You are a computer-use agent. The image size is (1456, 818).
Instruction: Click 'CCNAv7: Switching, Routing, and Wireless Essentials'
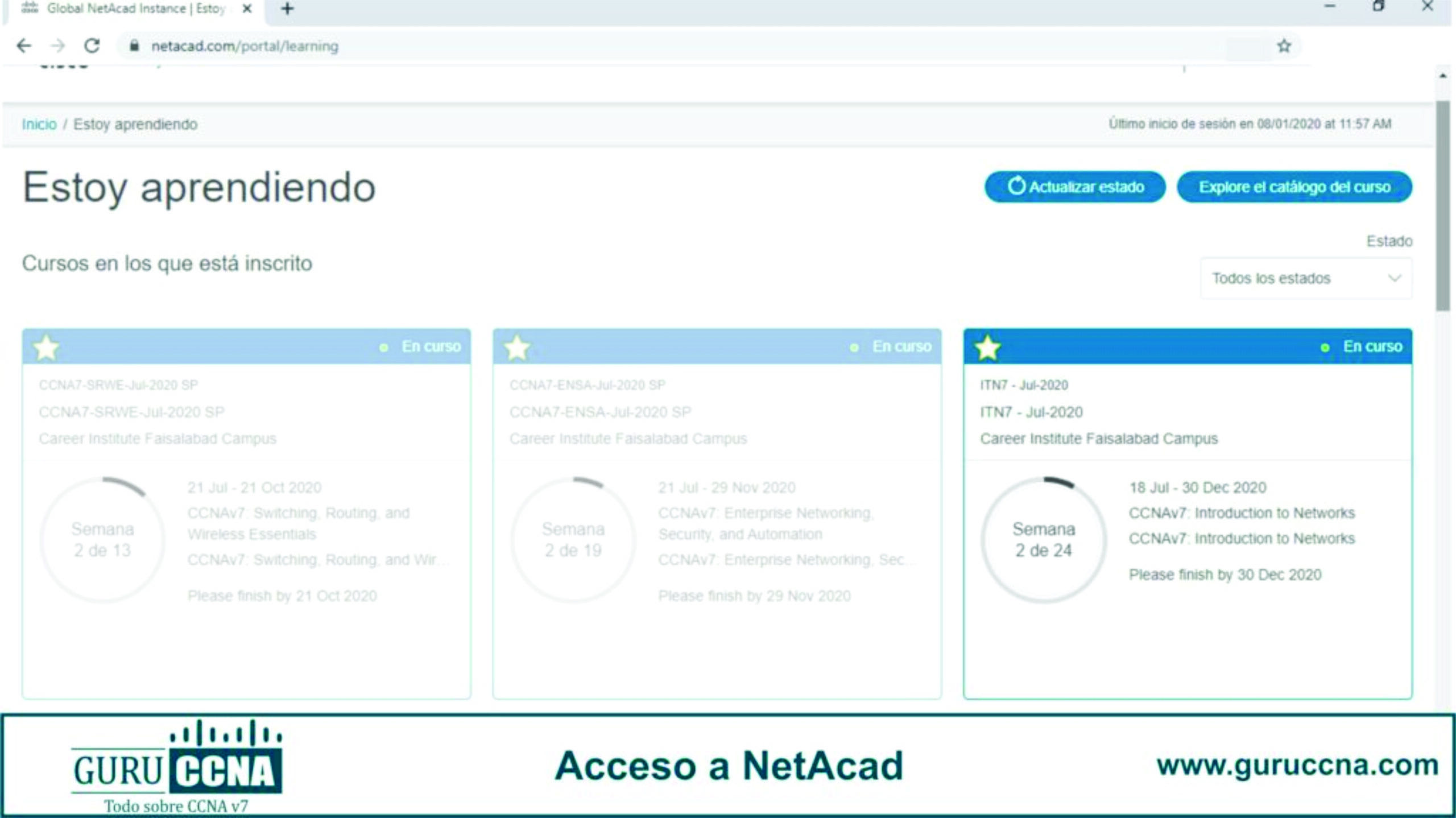click(299, 523)
